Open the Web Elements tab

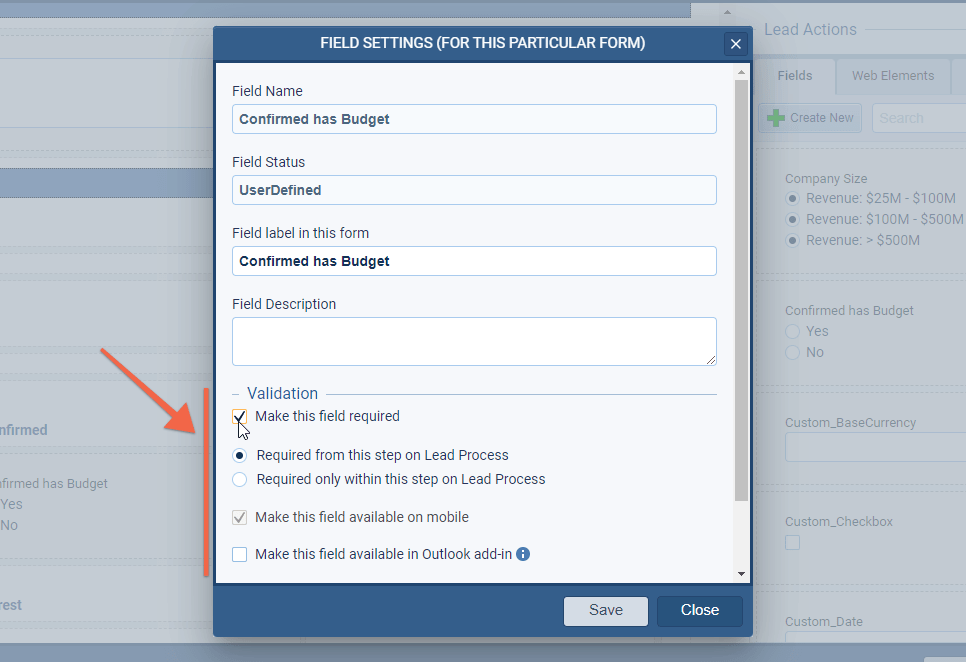[892, 76]
